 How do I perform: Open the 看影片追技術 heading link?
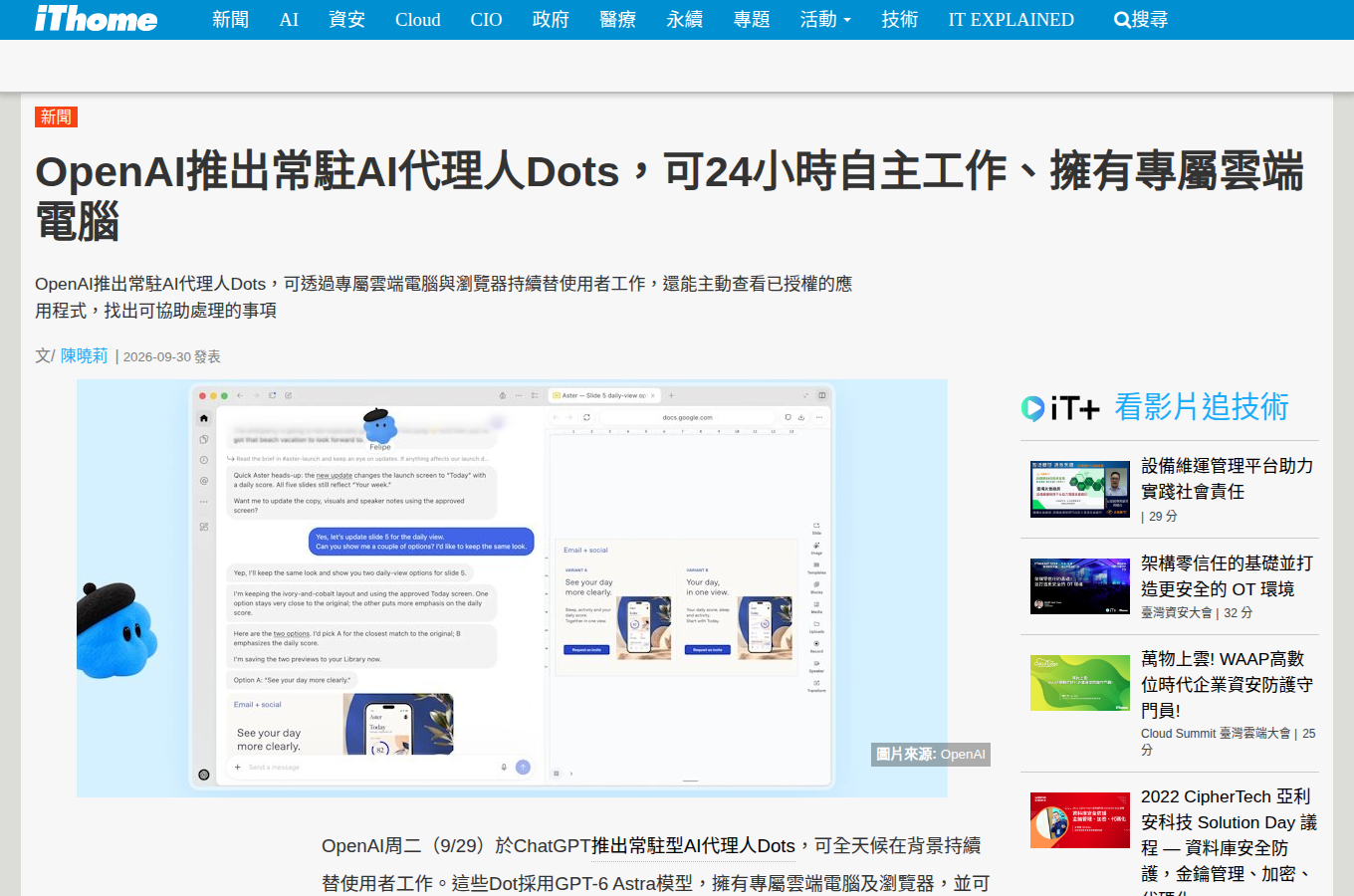click(x=1202, y=407)
